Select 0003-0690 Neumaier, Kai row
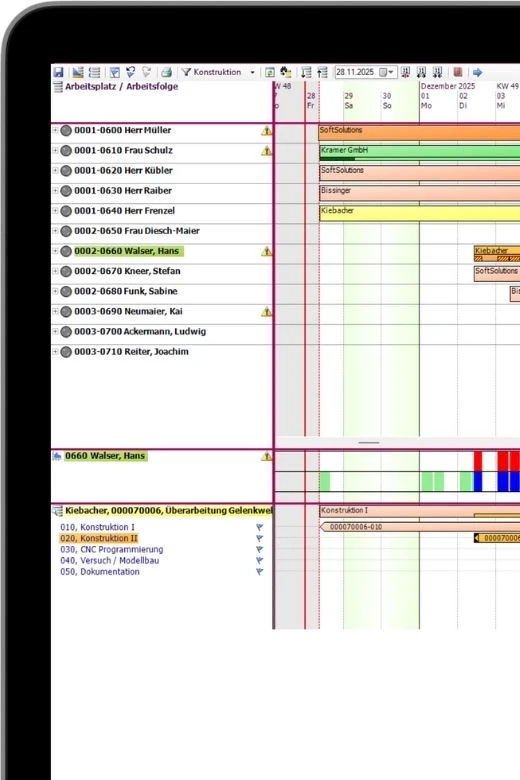520x780 pixels. tap(162, 311)
